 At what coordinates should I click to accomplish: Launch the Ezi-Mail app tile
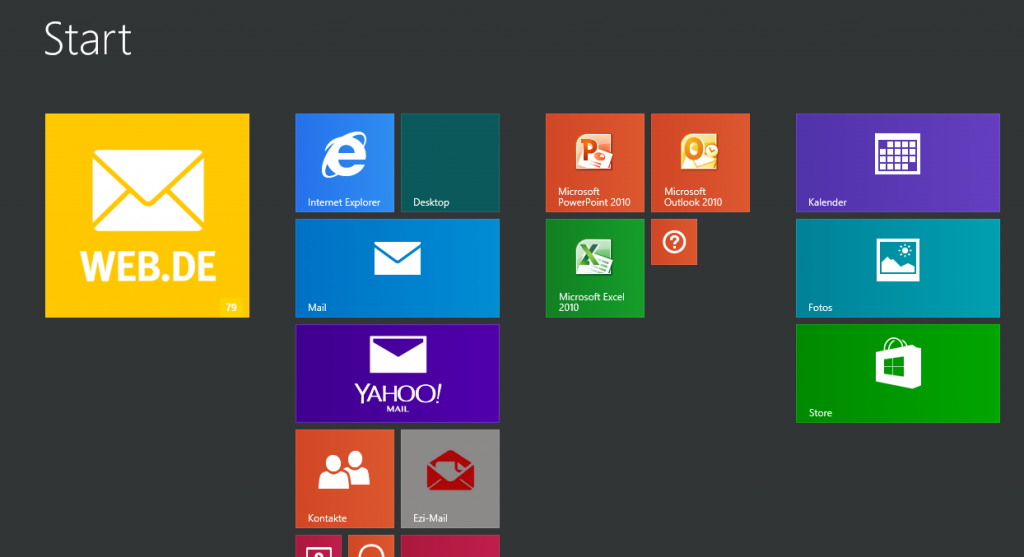click(450, 478)
